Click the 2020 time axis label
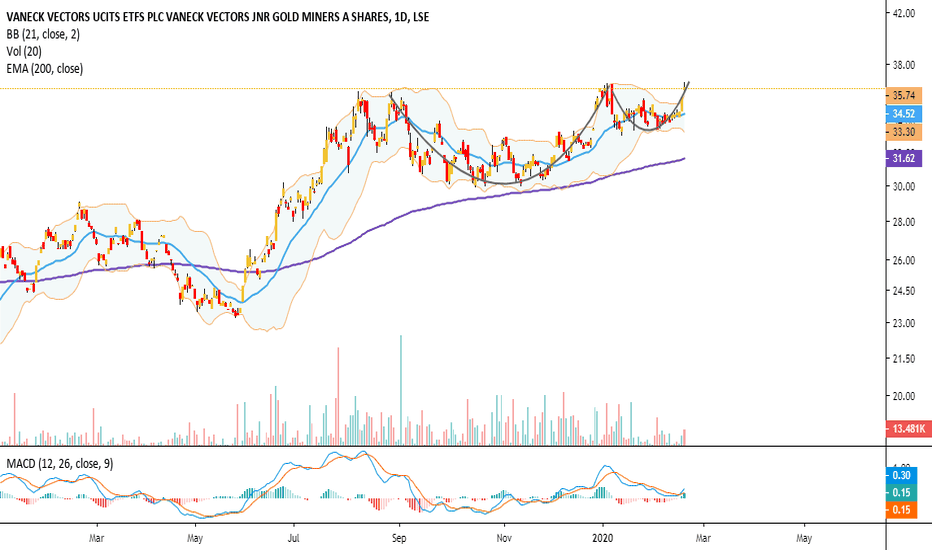 (x=603, y=538)
